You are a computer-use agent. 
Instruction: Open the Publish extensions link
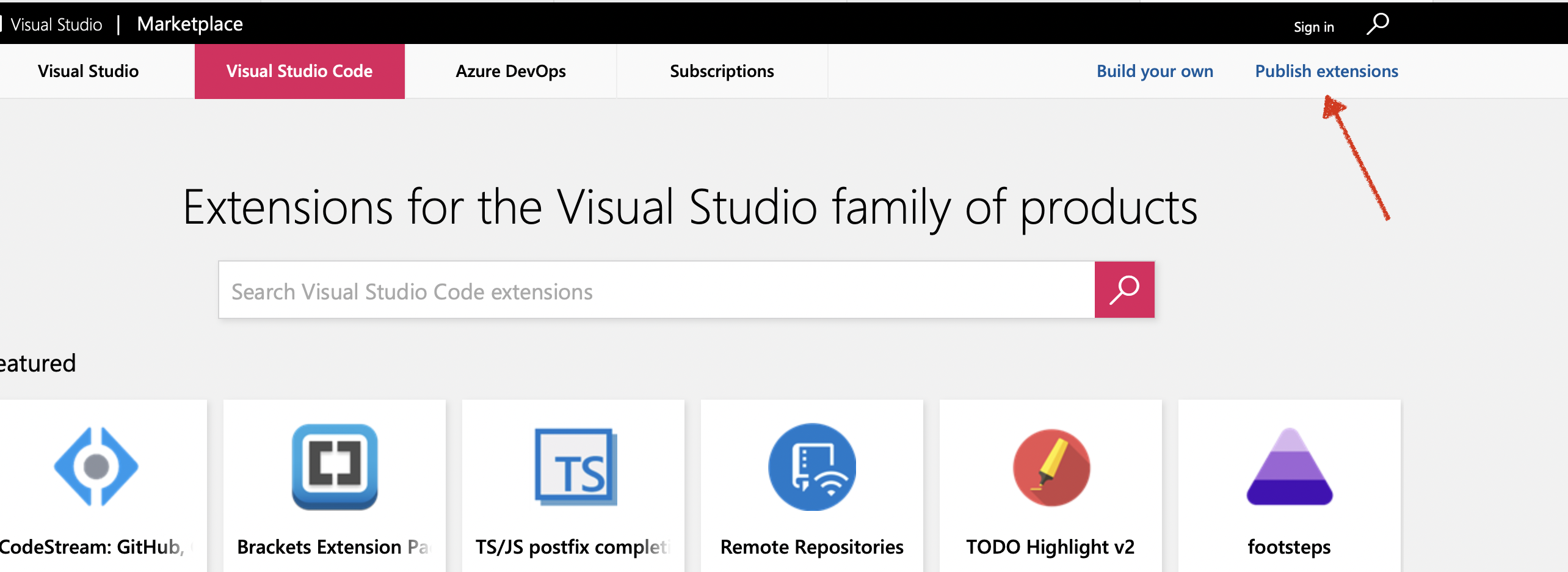click(x=1326, y=71)
